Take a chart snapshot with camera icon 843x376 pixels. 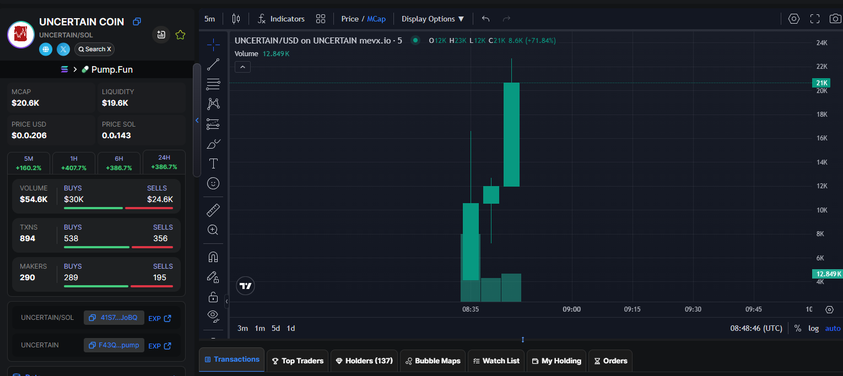point(835,19)
